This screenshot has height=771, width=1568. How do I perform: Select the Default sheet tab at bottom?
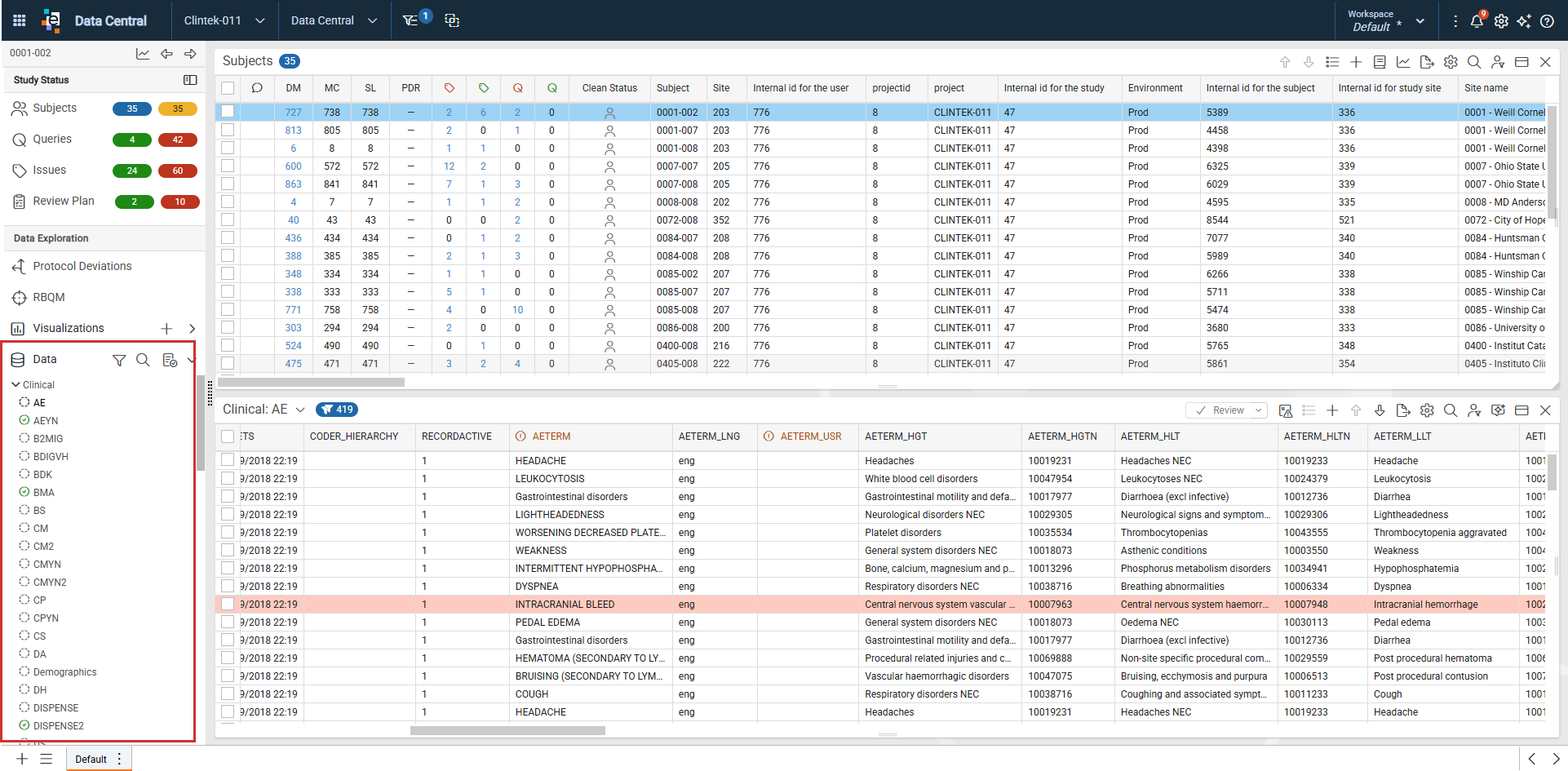coord(91,759)
